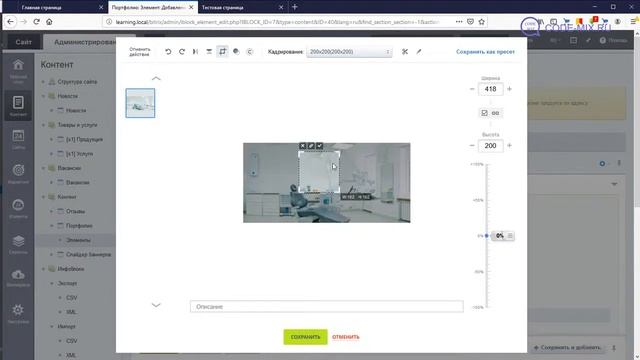This screenshot has width=640, height=360.
Task: Bookmark the page with the star icon
Action: click(482, 22)
